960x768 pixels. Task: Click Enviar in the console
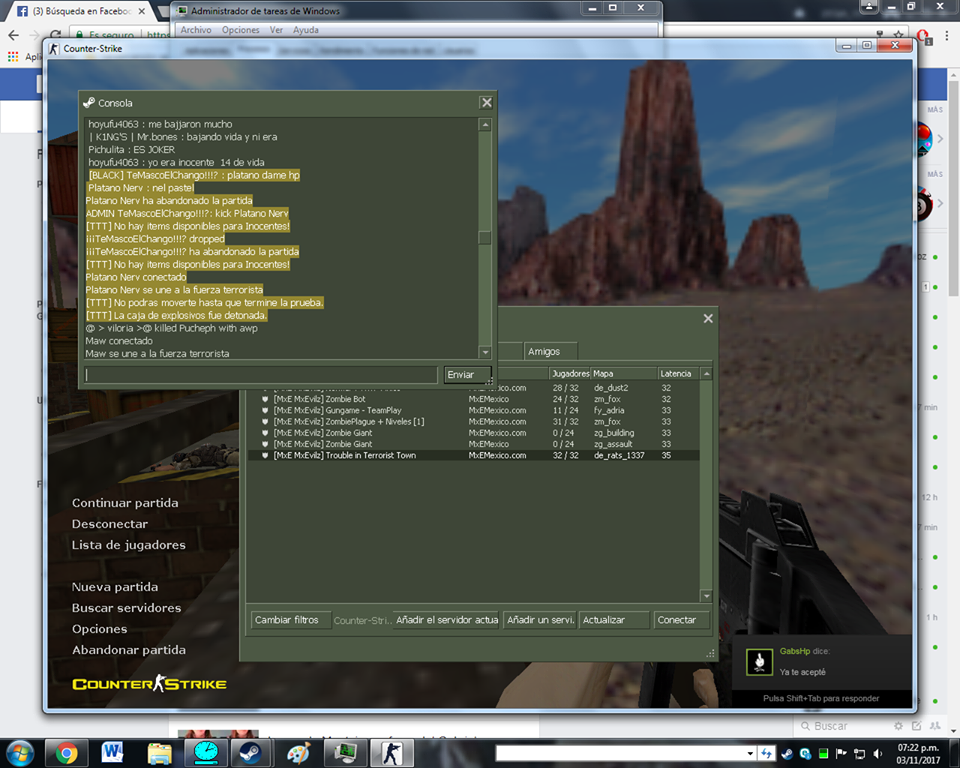tap(467, 375)
